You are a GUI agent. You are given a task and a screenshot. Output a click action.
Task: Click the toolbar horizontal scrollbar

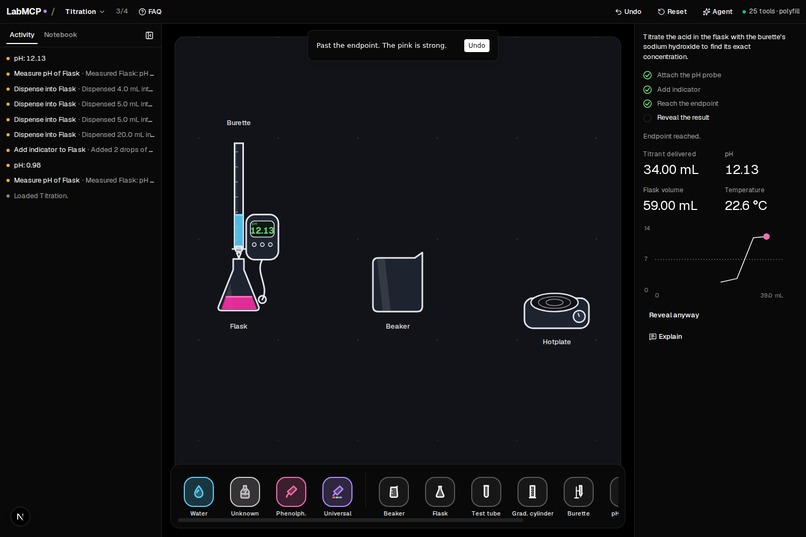(351, 520)
